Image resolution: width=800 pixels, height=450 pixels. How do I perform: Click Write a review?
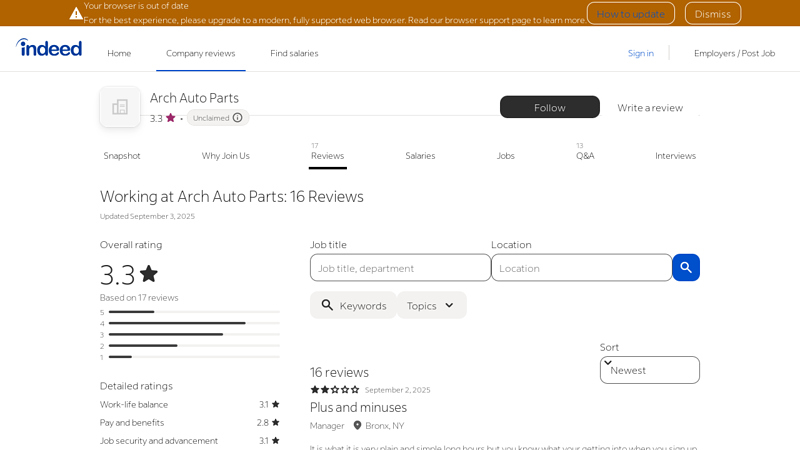(650, 108)
